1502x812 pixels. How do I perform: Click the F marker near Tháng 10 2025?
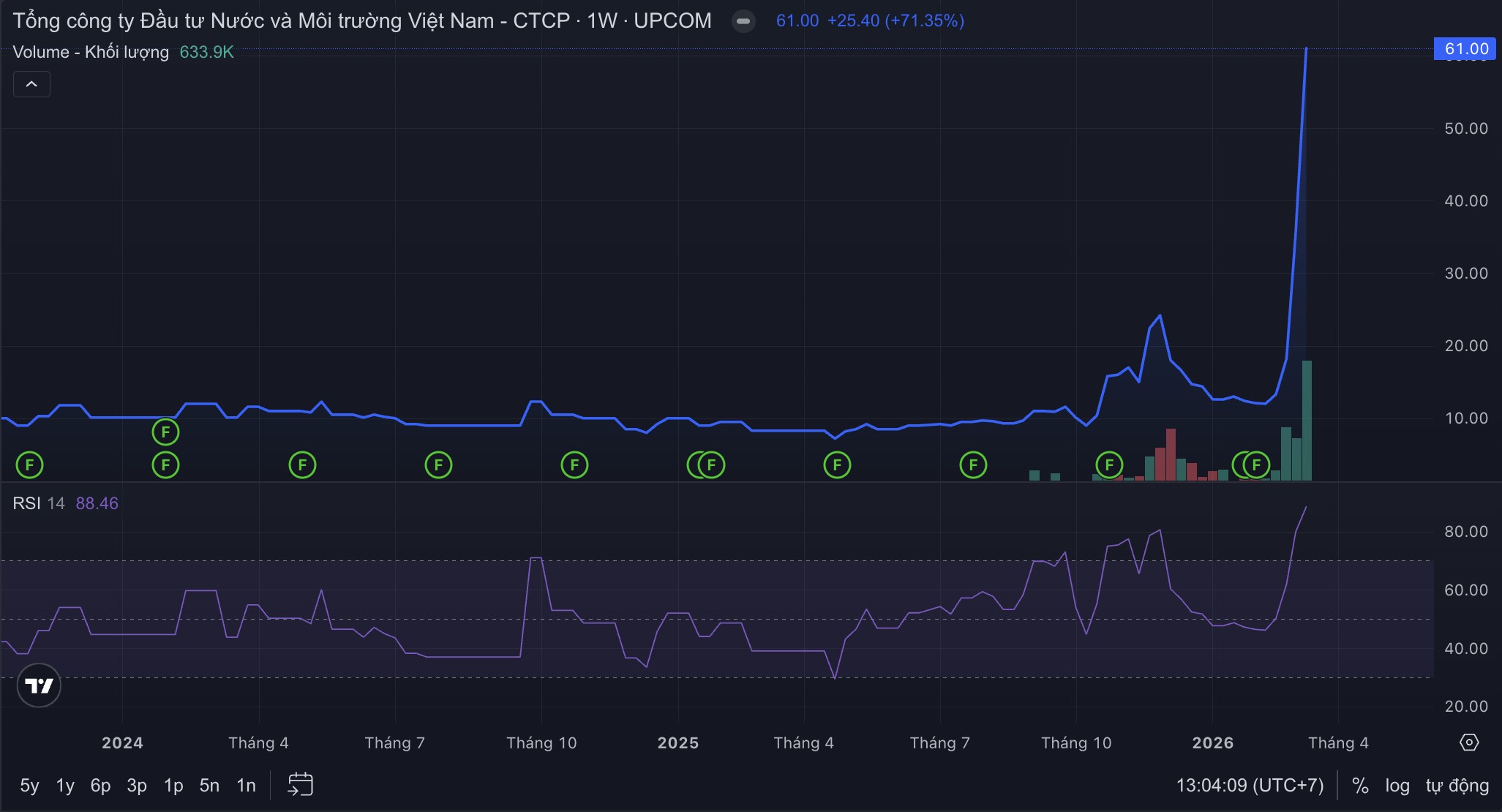pos(1109,465)
